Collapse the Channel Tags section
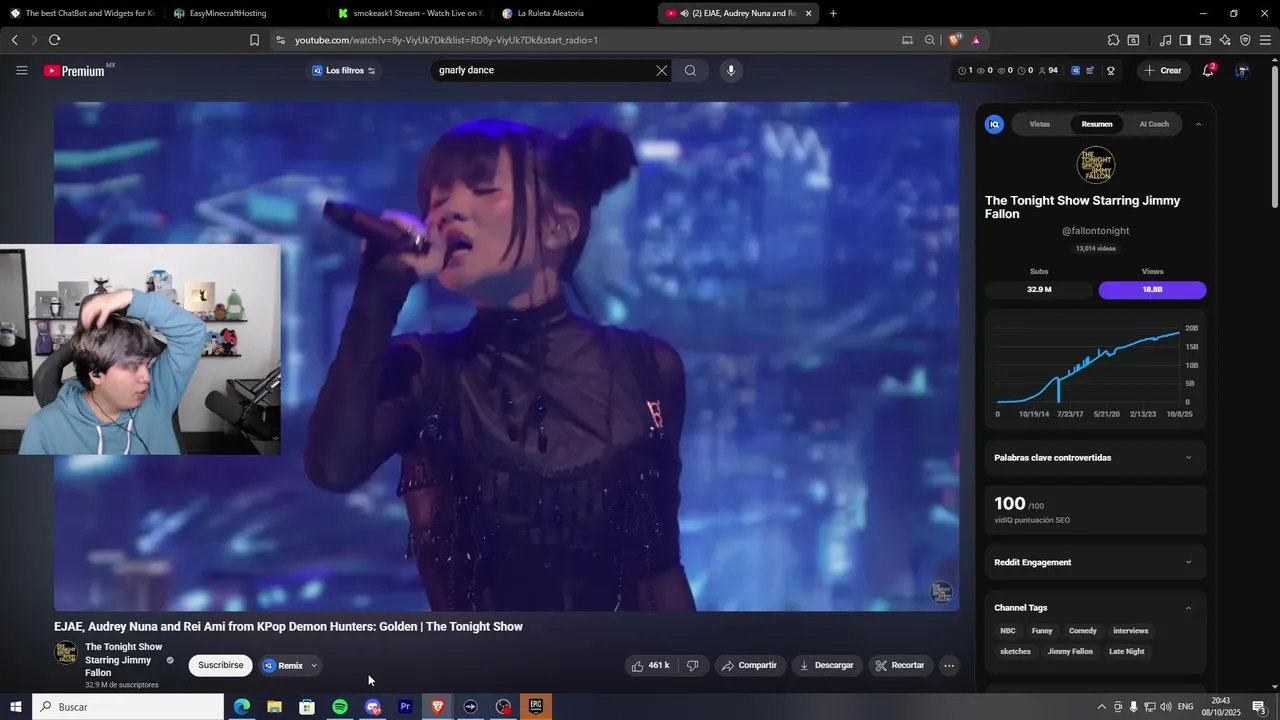Image resolution: width=1280 pixels, height=720 pixels. pos(1188,608)
